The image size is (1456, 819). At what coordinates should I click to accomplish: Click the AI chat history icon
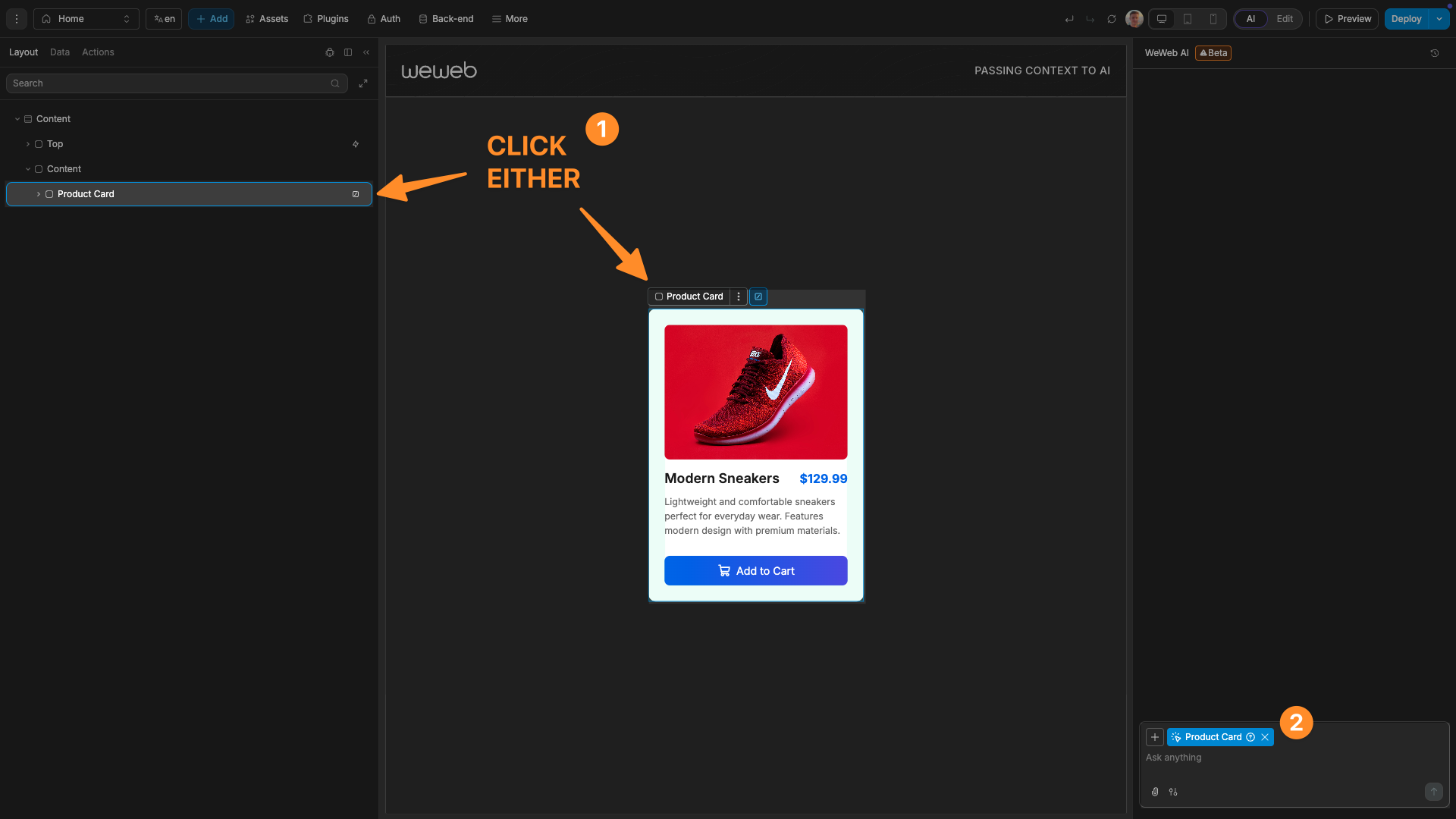point(1435,53)
